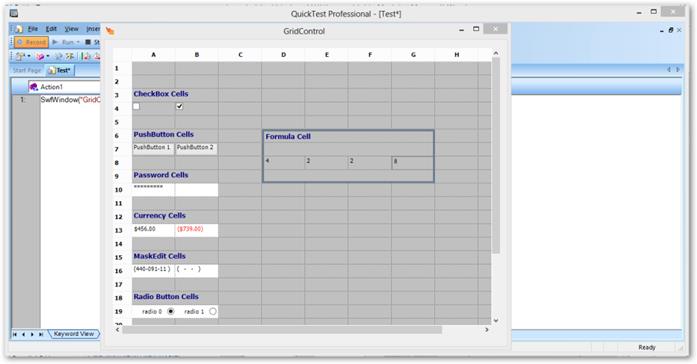This screenshot has width=697, height=364.
Task: Click the grayed-out icon after the pink action icon
Action: pos(58,56)
